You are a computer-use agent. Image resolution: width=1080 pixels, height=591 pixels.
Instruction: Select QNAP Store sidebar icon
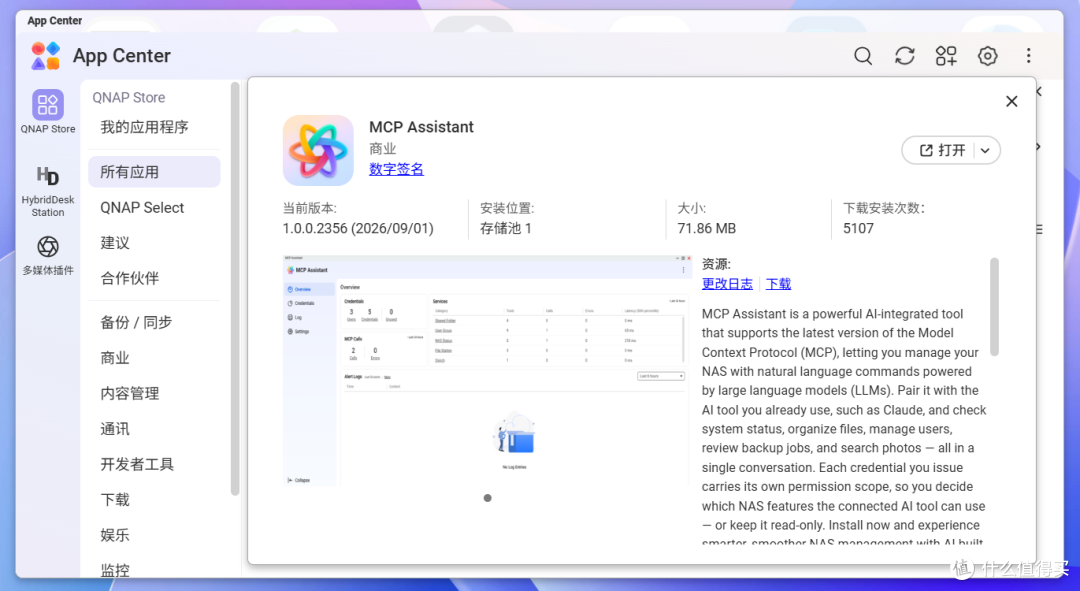[48, 112]
